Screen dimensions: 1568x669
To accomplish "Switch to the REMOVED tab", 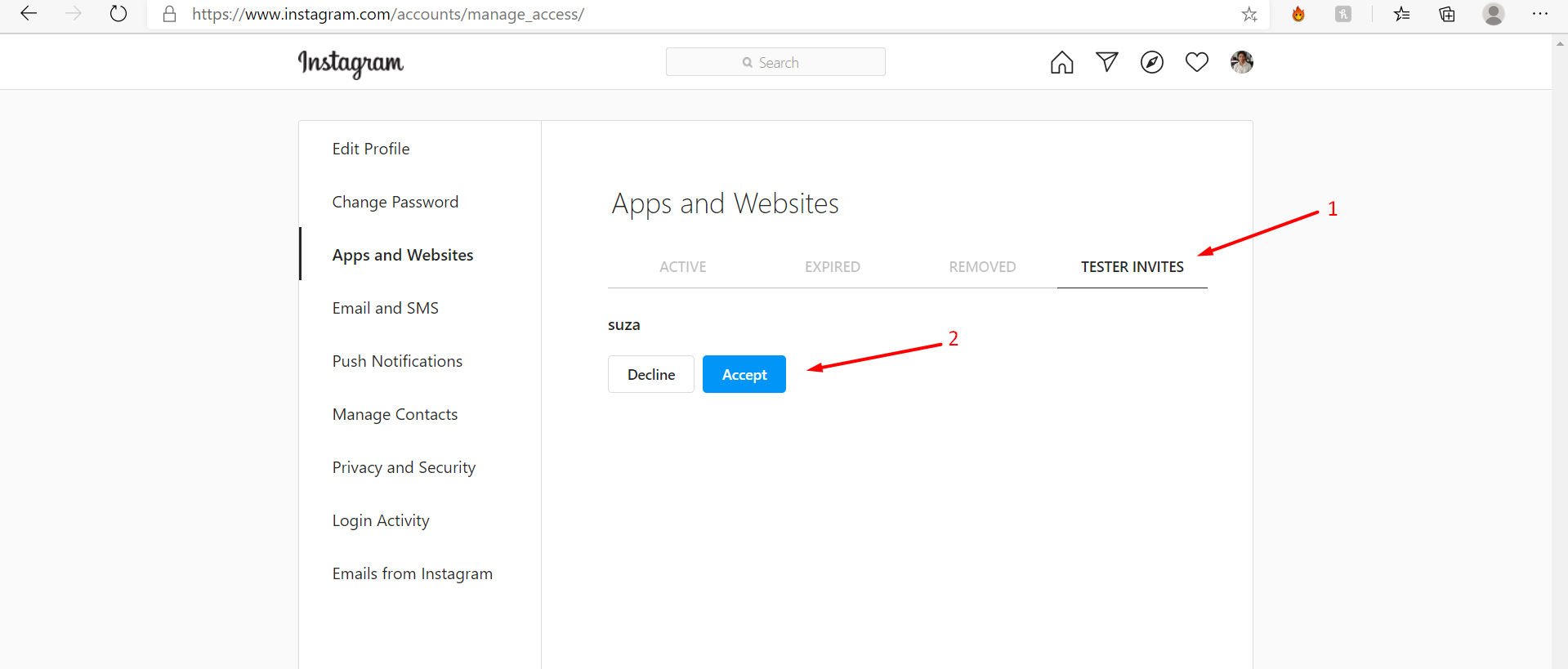I will 982,267.
